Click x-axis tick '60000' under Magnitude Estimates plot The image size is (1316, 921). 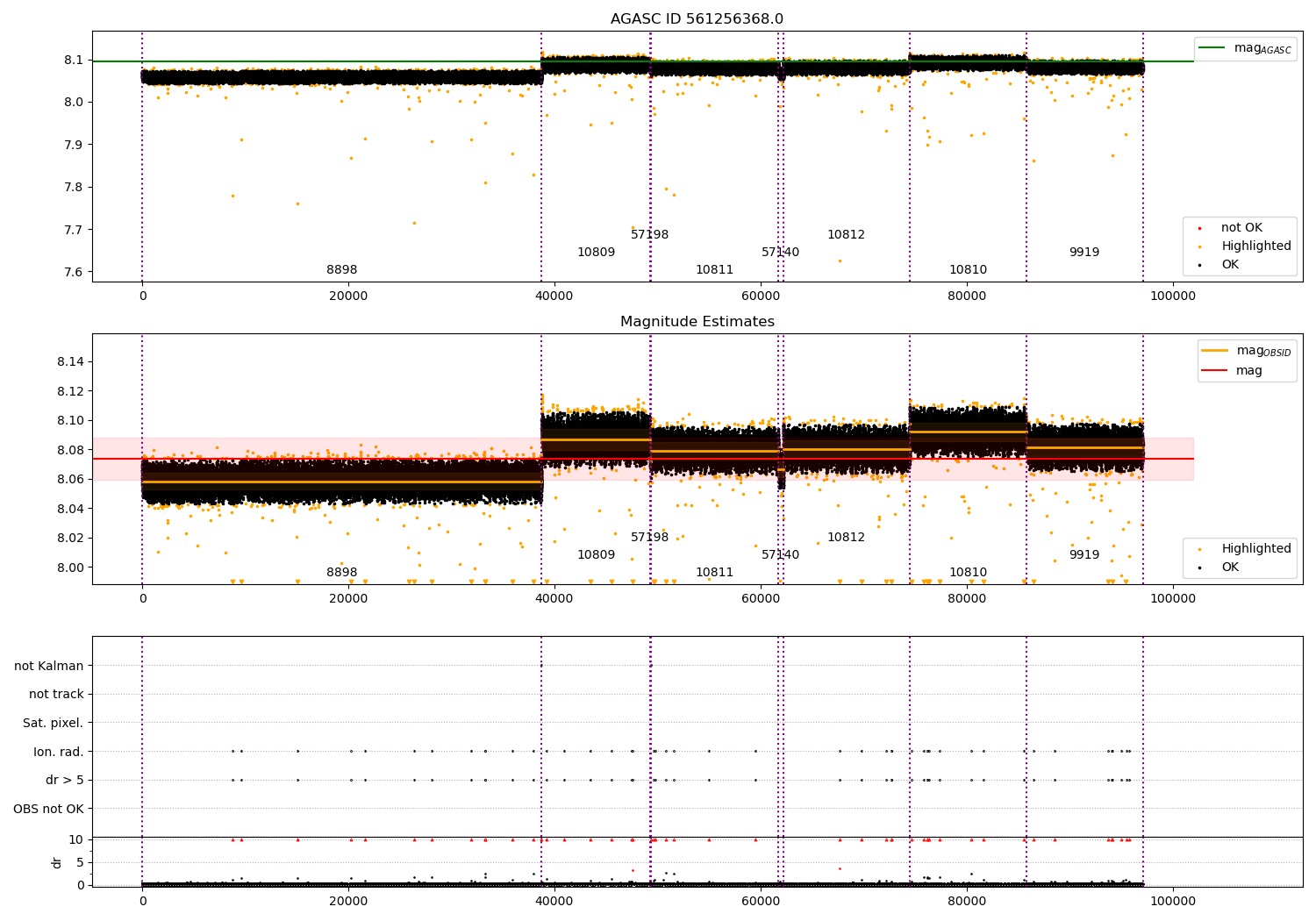761,598
